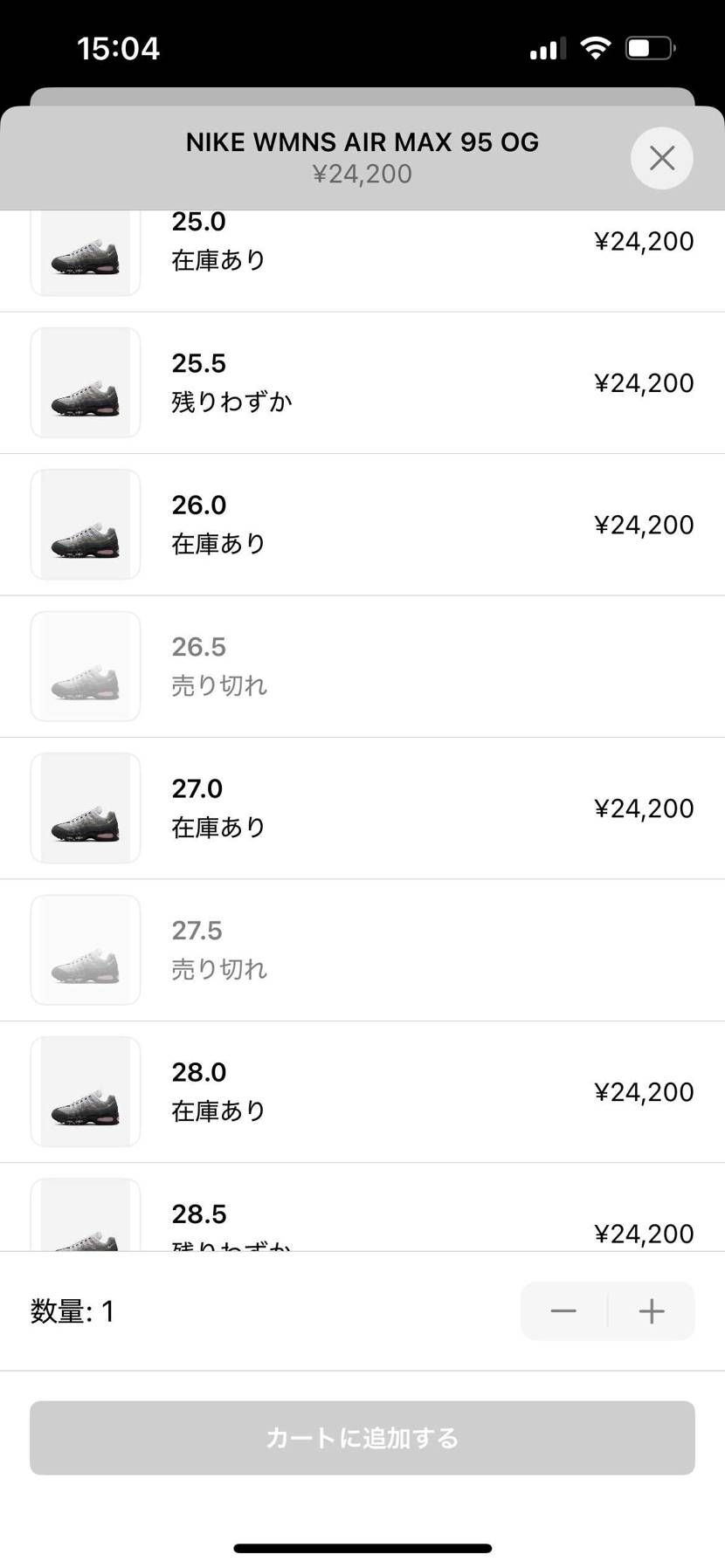This screenshot has height=1568, width=725.
Task: Tap ¥24,200 price of size 27.0
Action: [x=644, y=808]
